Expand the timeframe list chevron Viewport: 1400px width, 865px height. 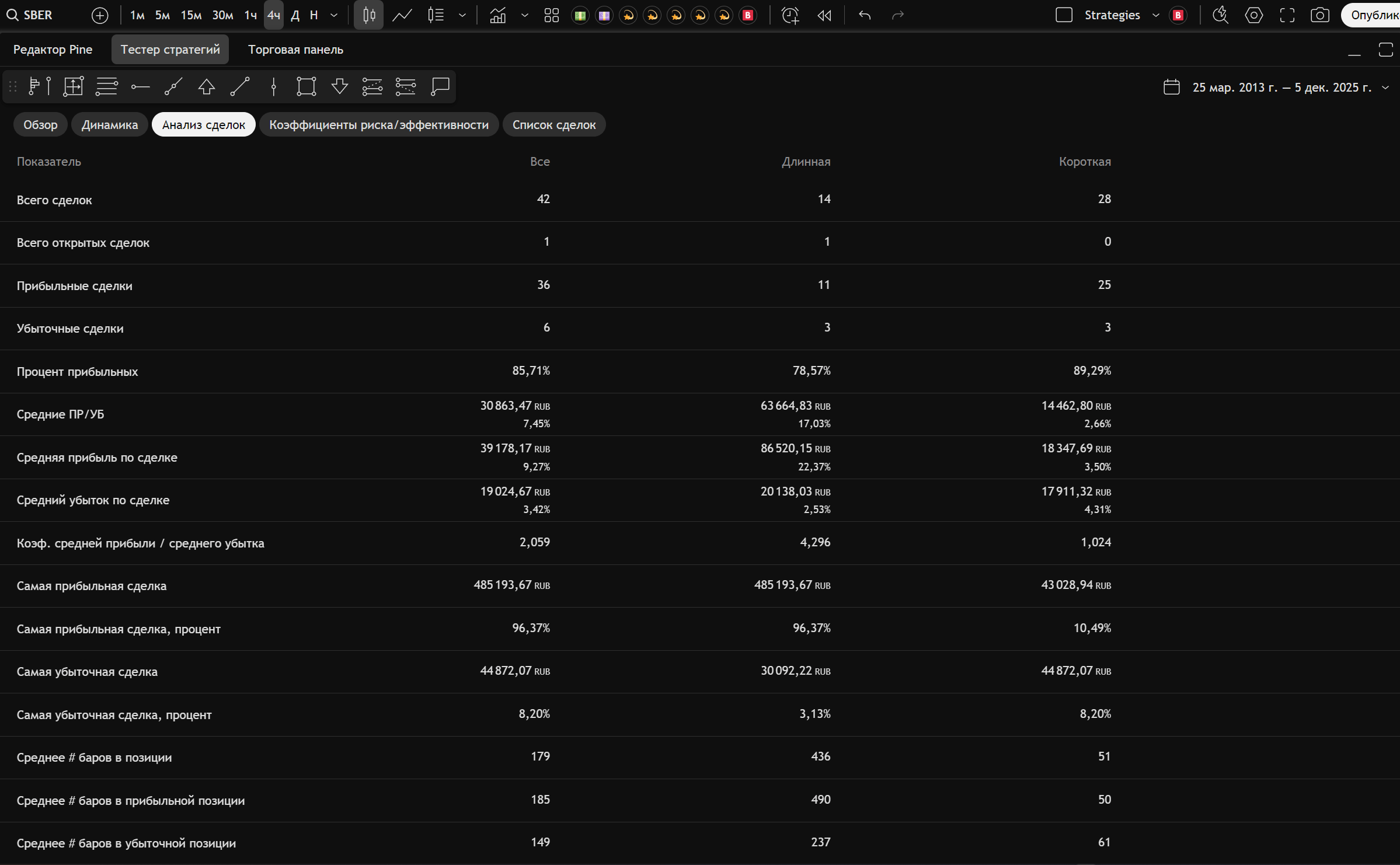pos(334,16)
